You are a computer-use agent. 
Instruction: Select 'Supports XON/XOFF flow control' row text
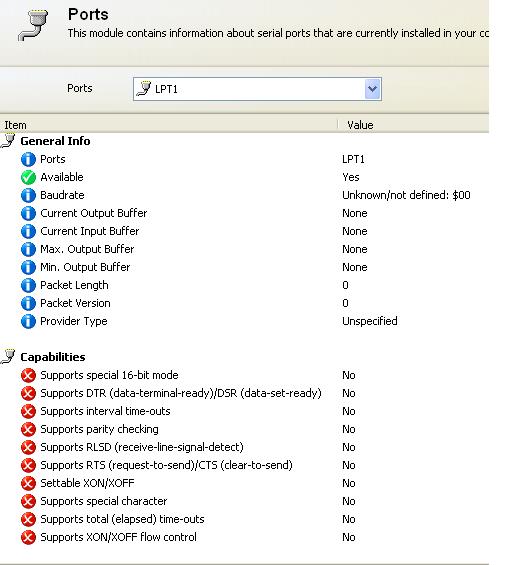tap(119, 537)
